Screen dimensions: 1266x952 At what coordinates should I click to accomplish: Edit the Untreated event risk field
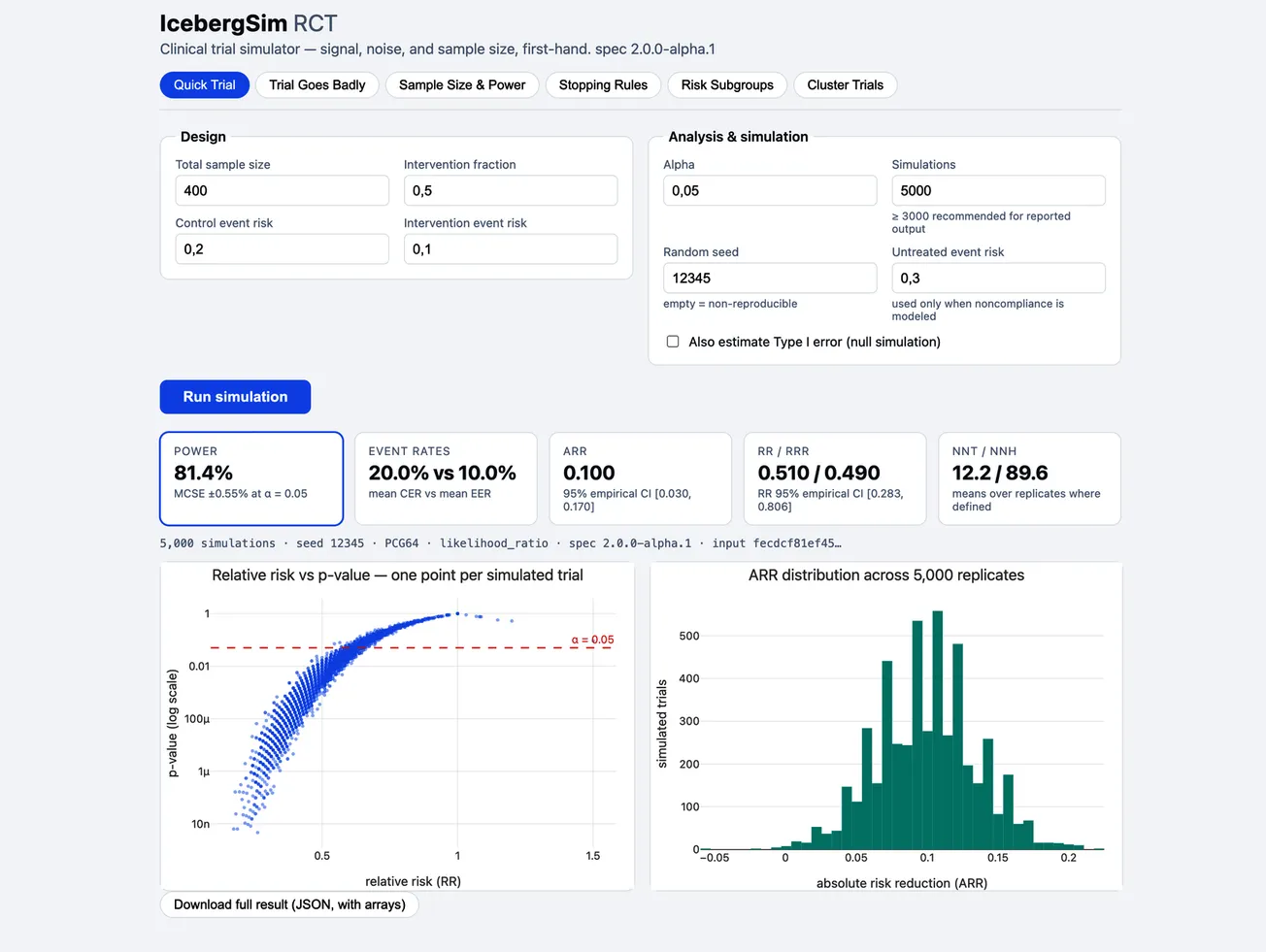point(998,279)
